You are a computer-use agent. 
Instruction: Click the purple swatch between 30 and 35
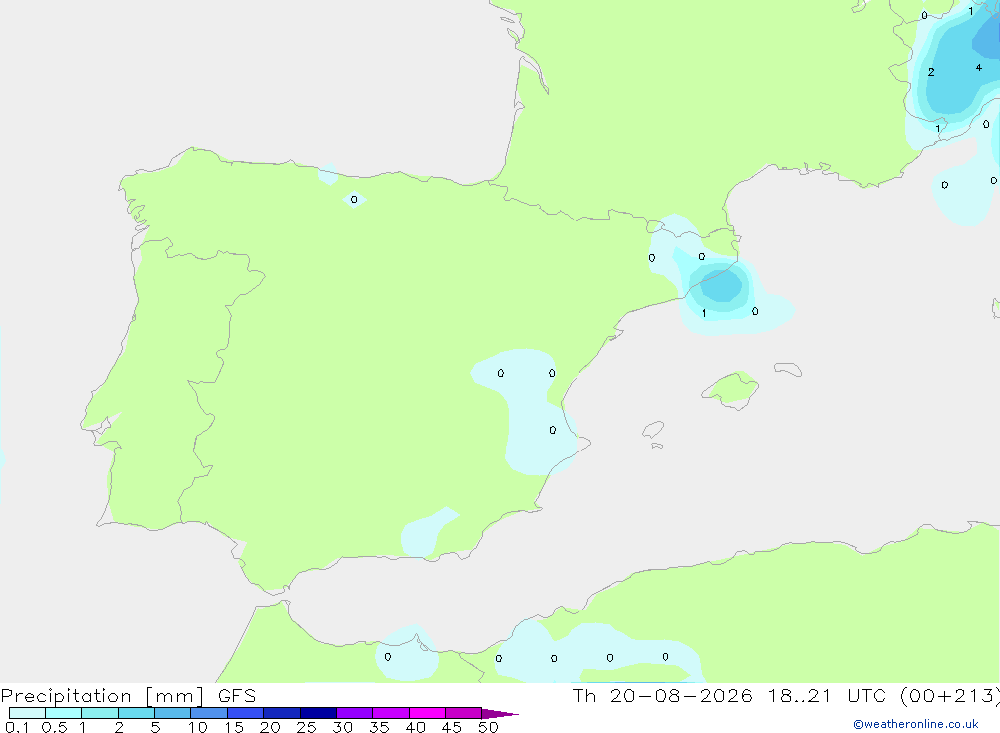click(355, 713)
